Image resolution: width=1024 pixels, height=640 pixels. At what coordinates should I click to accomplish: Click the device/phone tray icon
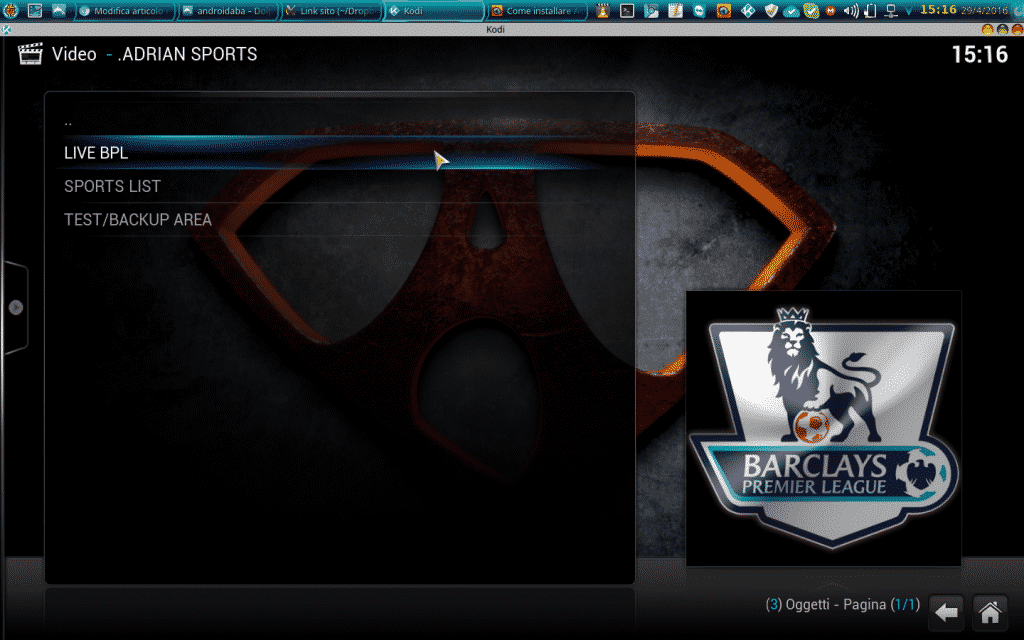click(x=871, y=10)
